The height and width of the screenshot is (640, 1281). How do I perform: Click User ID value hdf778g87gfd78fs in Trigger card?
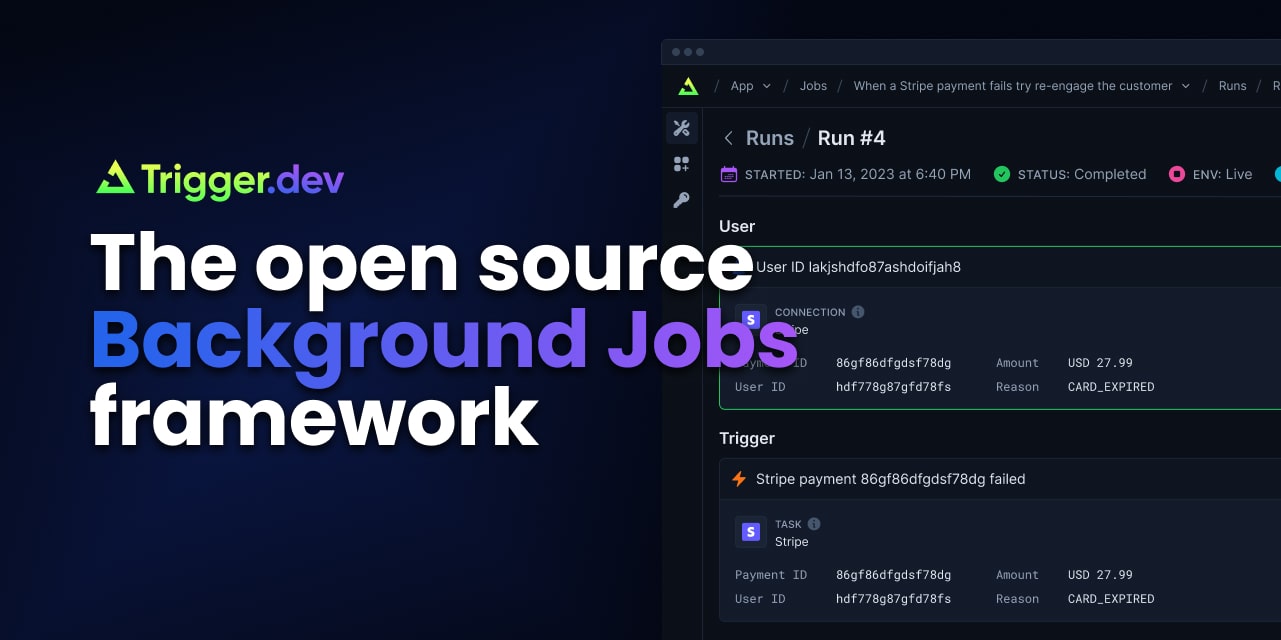pyautogui.click(x=893, y=599)
